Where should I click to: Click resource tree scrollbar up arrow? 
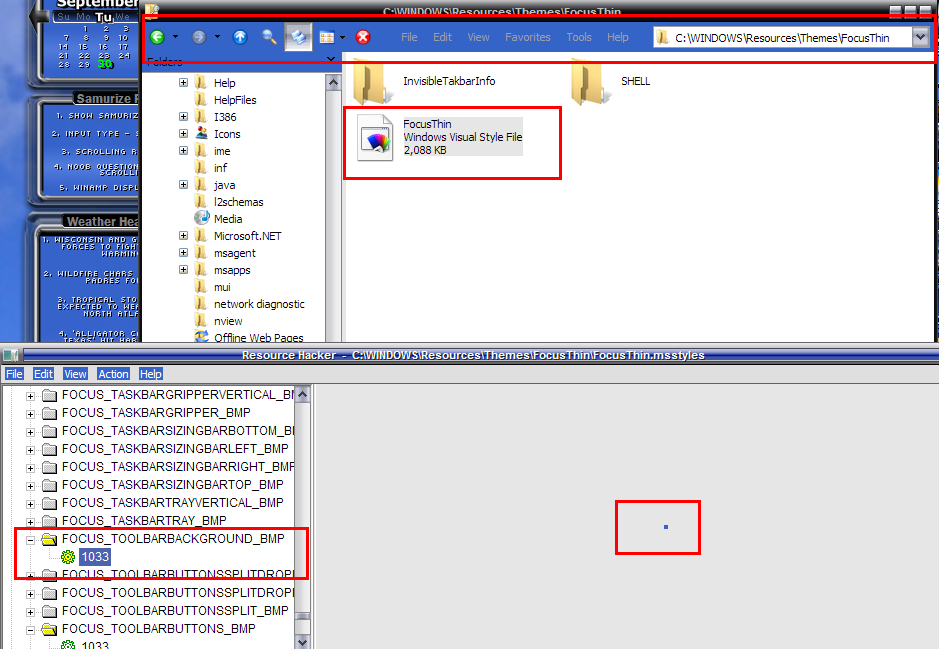[x=302, y=395]
